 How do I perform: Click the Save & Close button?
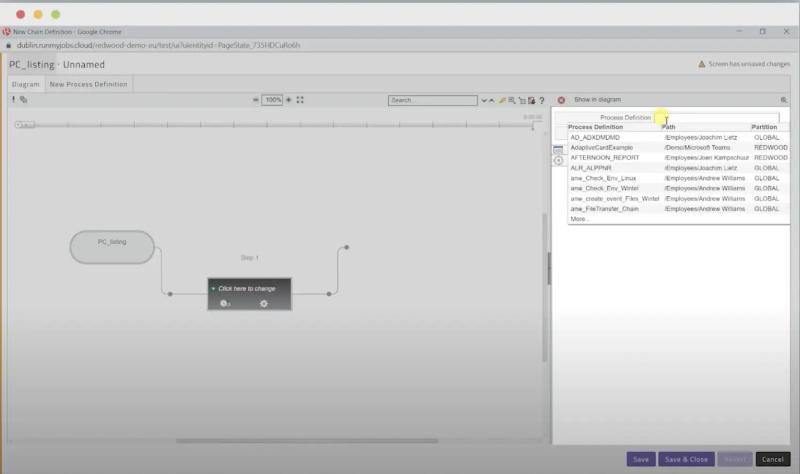pyautogui.click(x=686, y=459)
